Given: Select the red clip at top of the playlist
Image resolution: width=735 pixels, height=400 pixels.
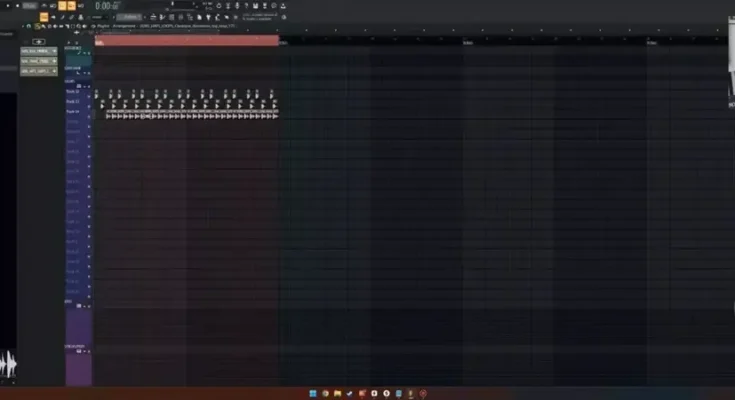Looking at the screenshot, I should coord(186,41).
